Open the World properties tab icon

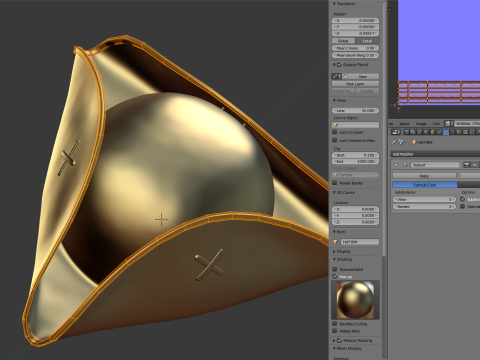point(426,132)
